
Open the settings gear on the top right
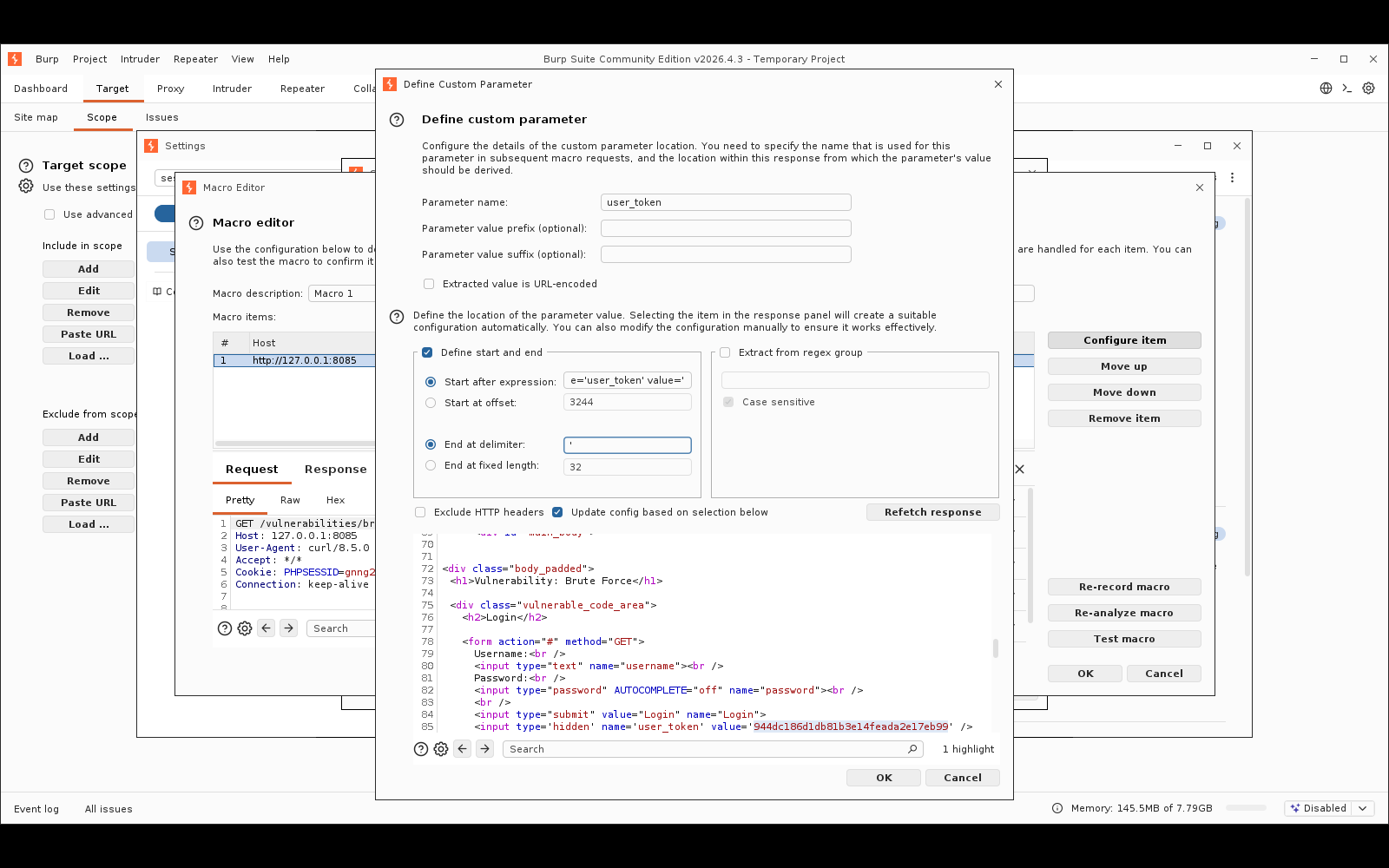(x=1368, y=89)
